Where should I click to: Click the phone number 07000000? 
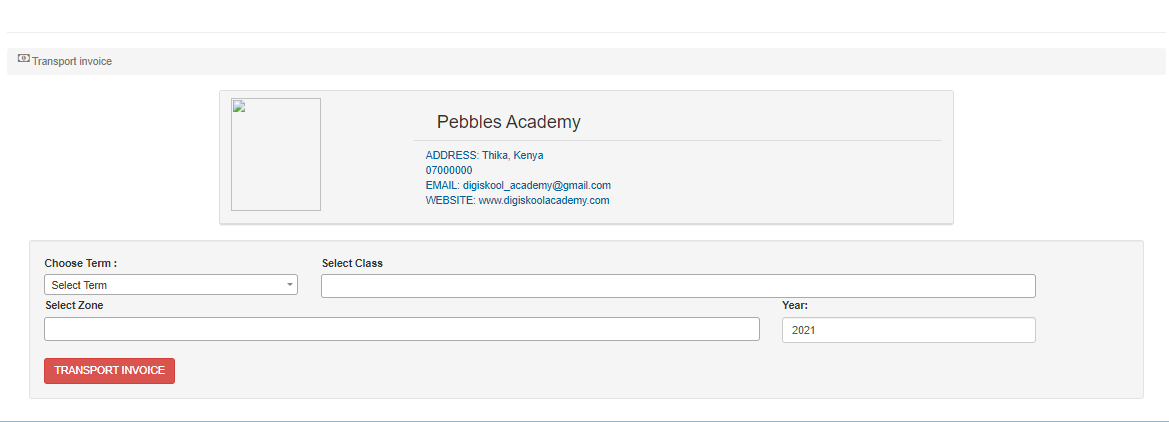pyautogui.click(x=449, y=171)
